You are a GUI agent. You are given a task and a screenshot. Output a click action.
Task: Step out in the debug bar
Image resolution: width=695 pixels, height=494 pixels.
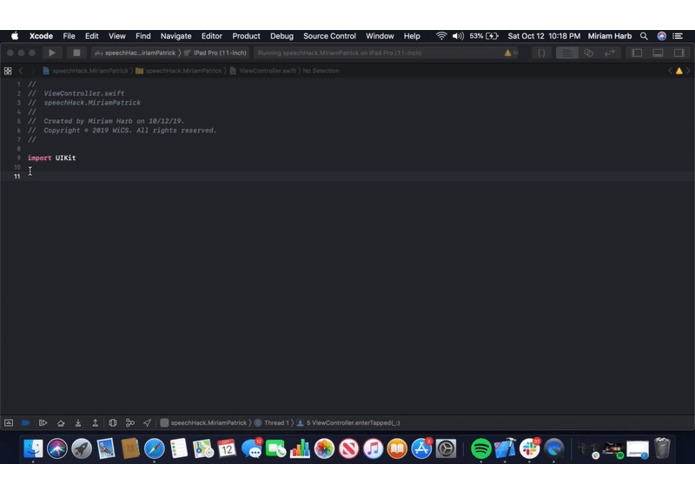pos(95,423)
